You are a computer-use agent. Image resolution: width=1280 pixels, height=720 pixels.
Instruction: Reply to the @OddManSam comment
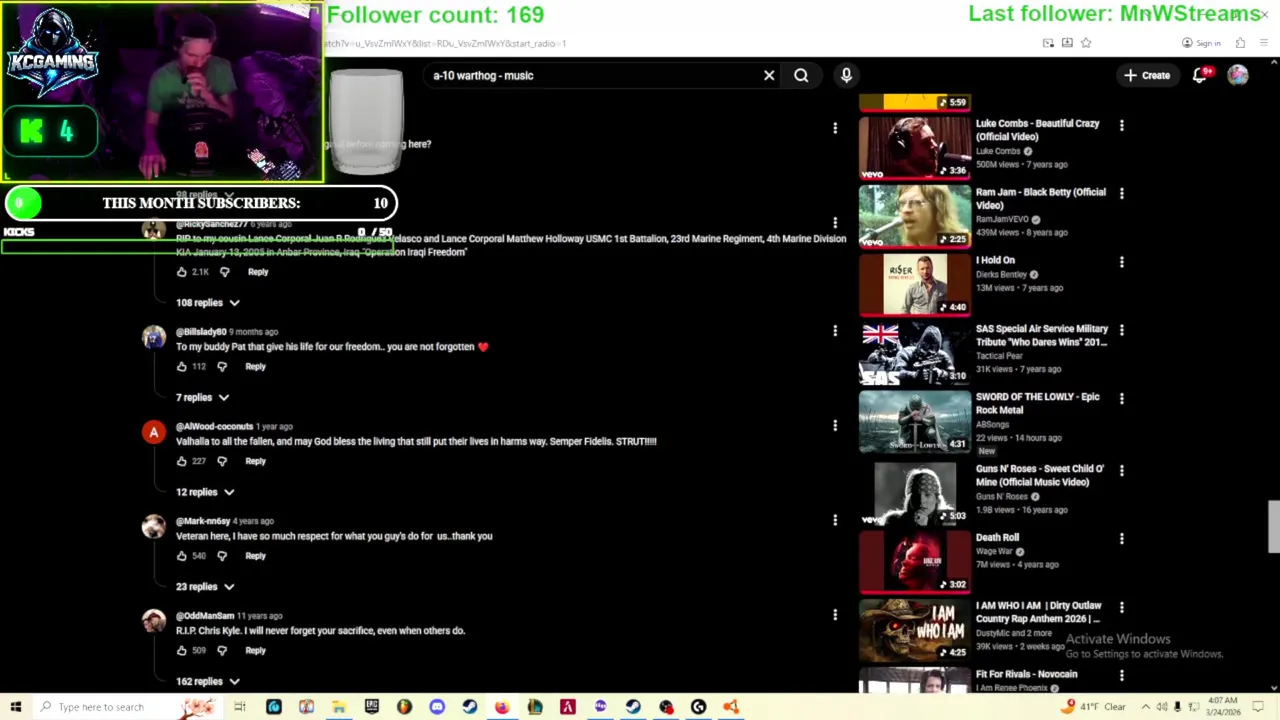[x=255, y=651]
